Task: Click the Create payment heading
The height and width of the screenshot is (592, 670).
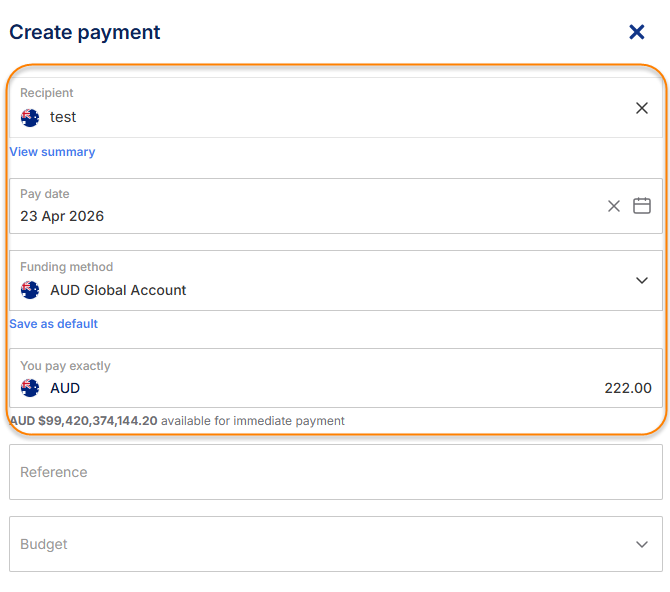Action: click(x=85, y=32)
